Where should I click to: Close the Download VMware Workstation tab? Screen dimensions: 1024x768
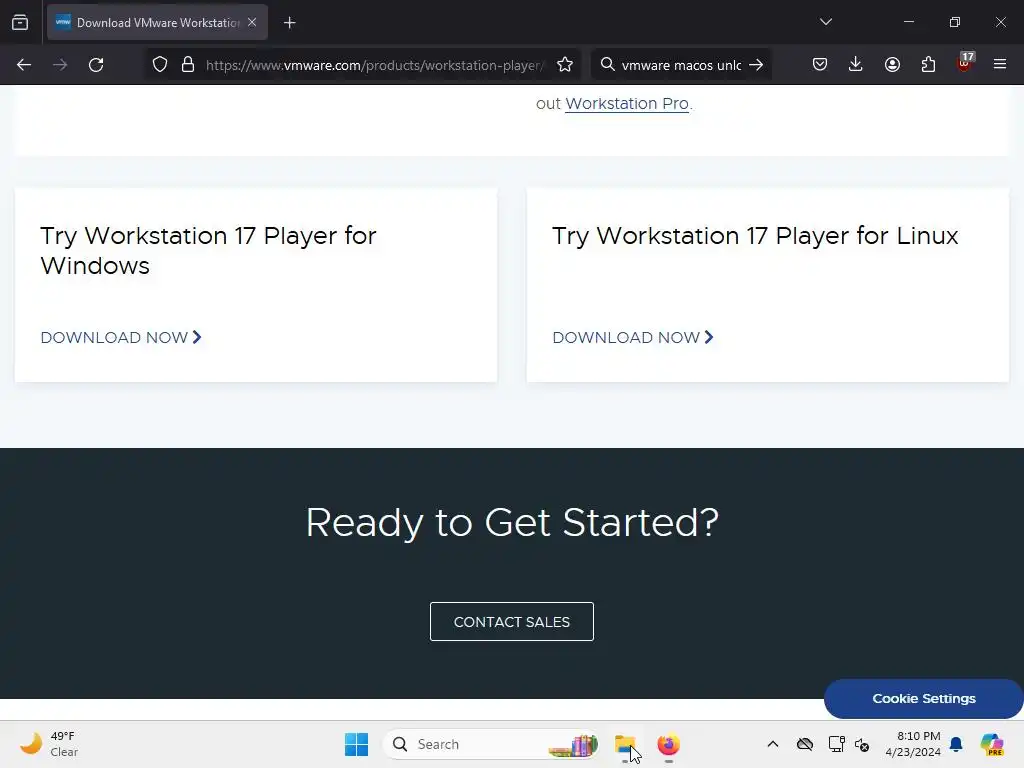pyautogui.click(x=252, y=22)
